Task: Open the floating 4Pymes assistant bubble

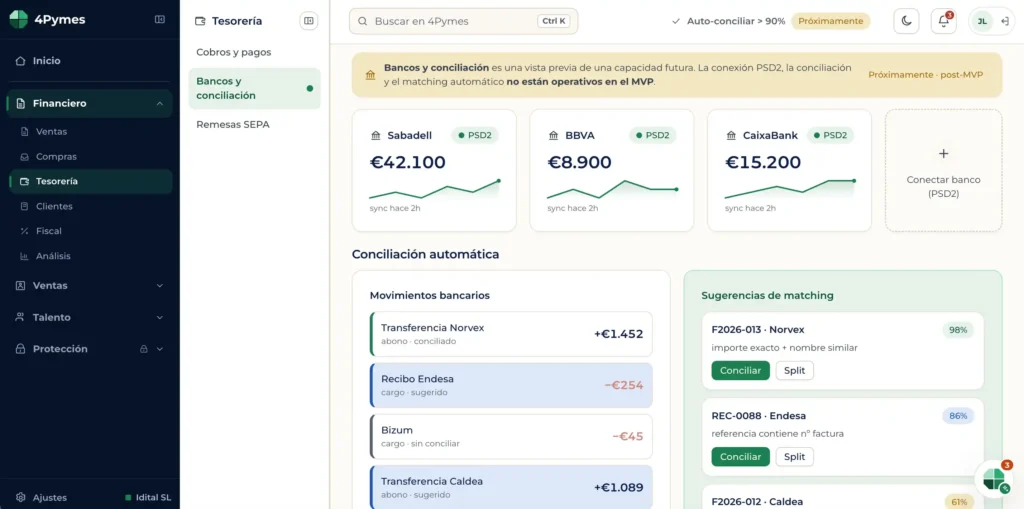Action: pos(994,478)
